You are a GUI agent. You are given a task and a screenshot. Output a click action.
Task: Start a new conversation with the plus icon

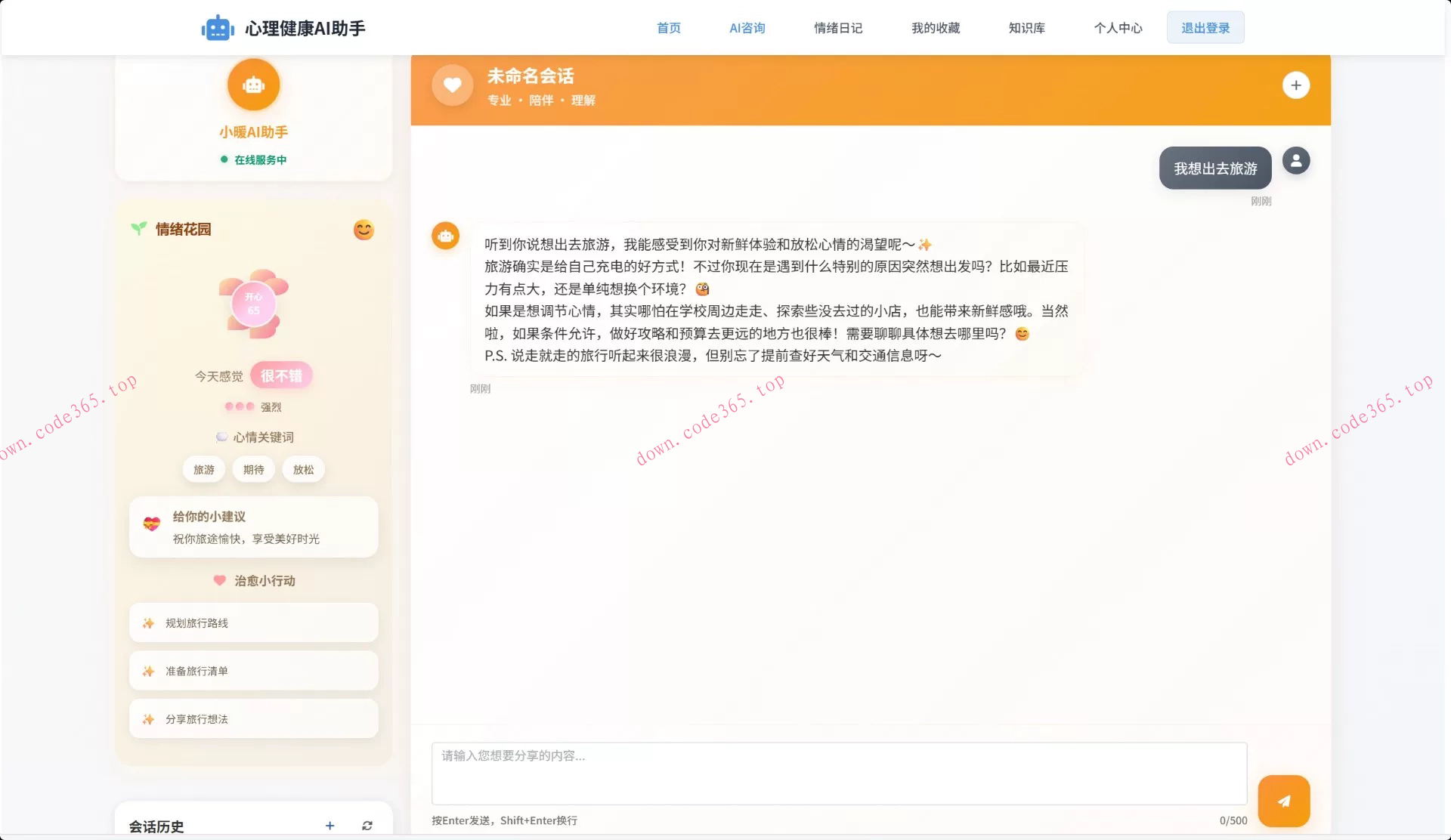(1297, 85)
